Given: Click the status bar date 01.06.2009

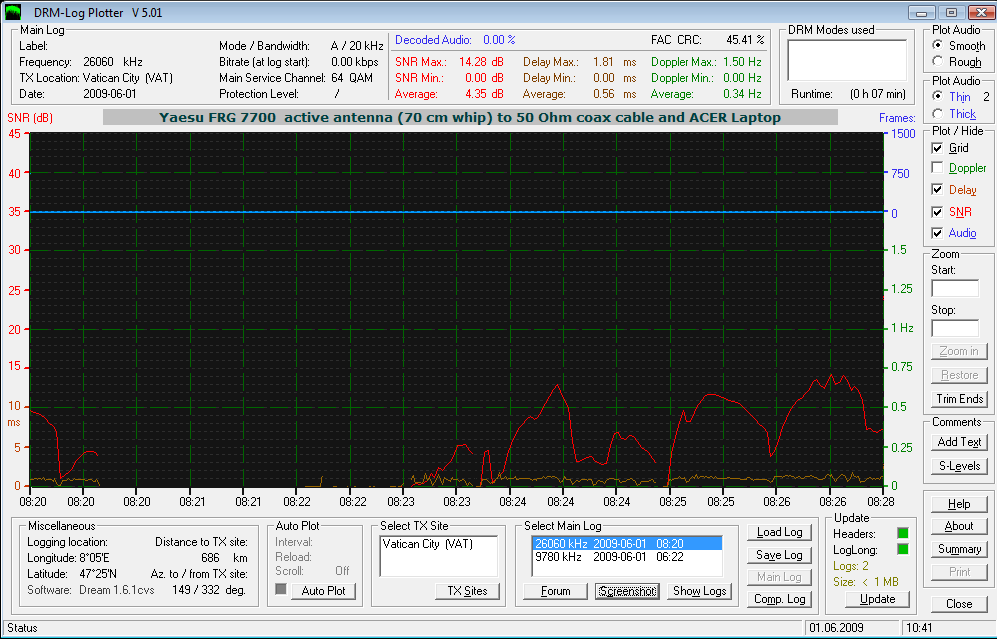Looking at the screenshot, I should coord(836,628).
